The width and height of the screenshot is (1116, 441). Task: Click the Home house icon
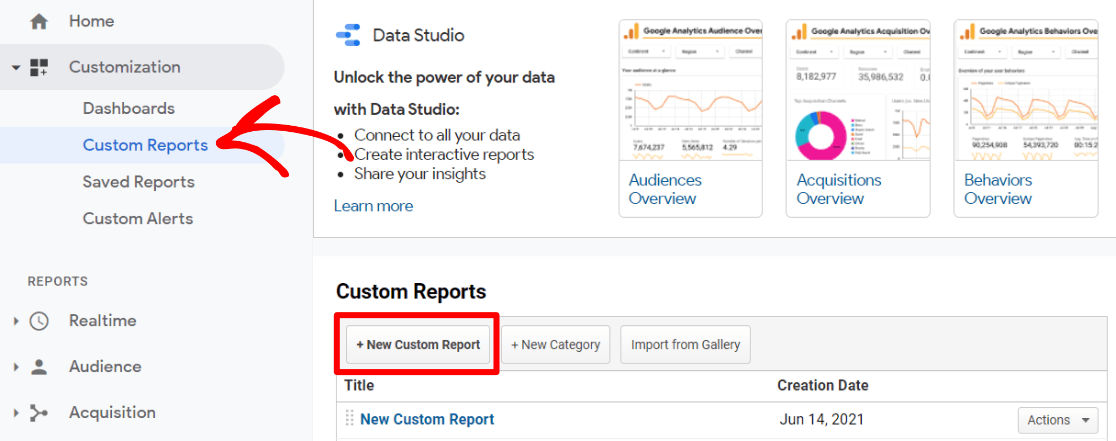click(38, 22)
